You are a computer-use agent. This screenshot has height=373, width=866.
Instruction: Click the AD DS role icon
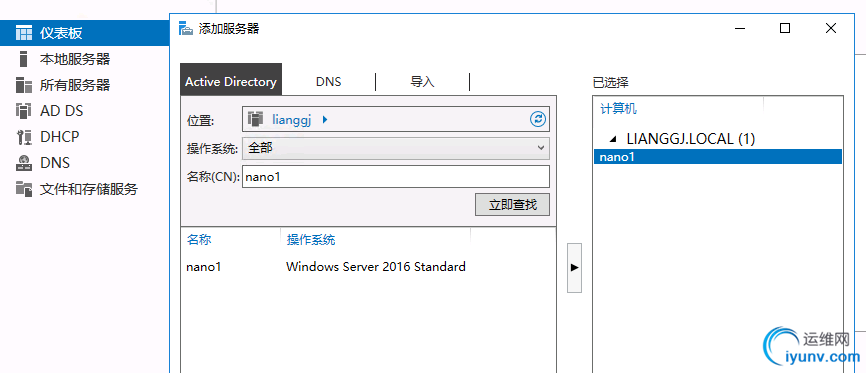[24, 111]
